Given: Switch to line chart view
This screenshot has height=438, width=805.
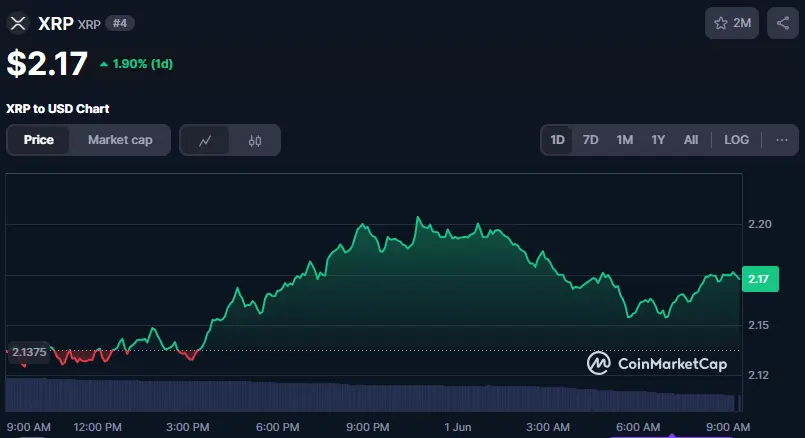Looking at the screenshot, I should [x=205, y=141].
